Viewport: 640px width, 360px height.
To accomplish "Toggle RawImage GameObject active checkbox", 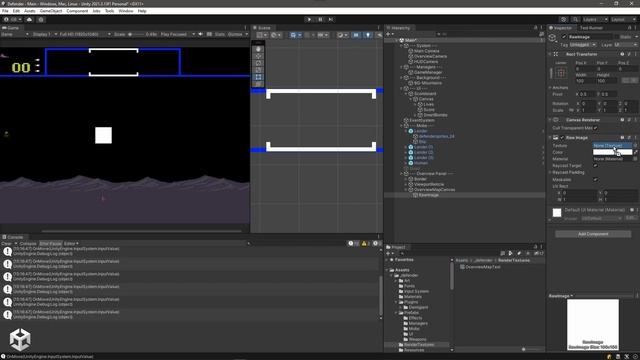I will click(x=564, y=37).
